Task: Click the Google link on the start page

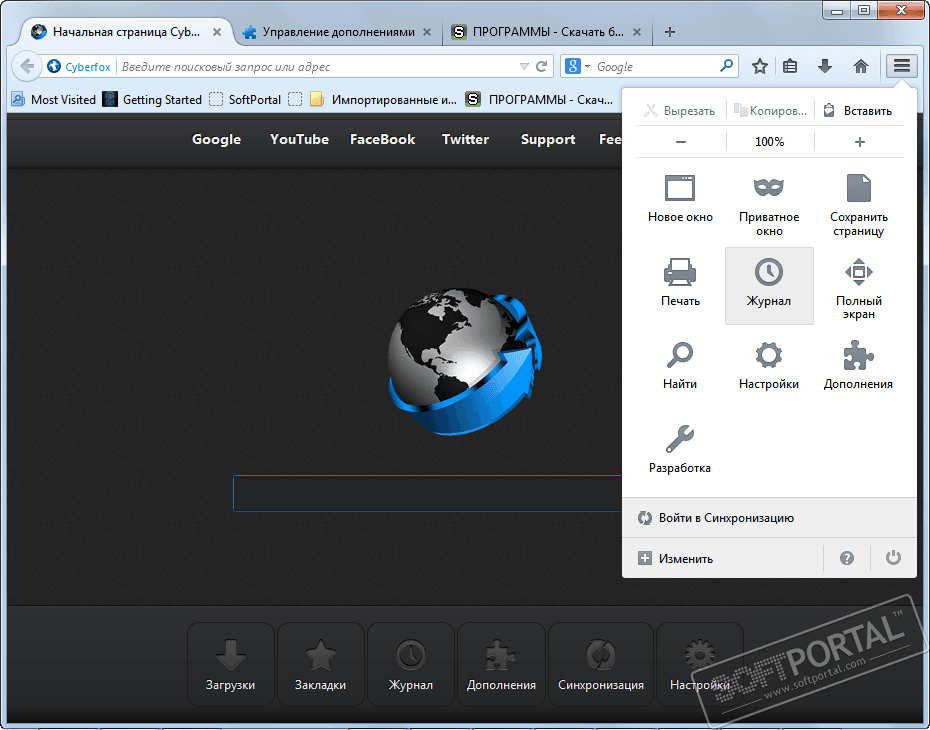Action: point(216,139)
